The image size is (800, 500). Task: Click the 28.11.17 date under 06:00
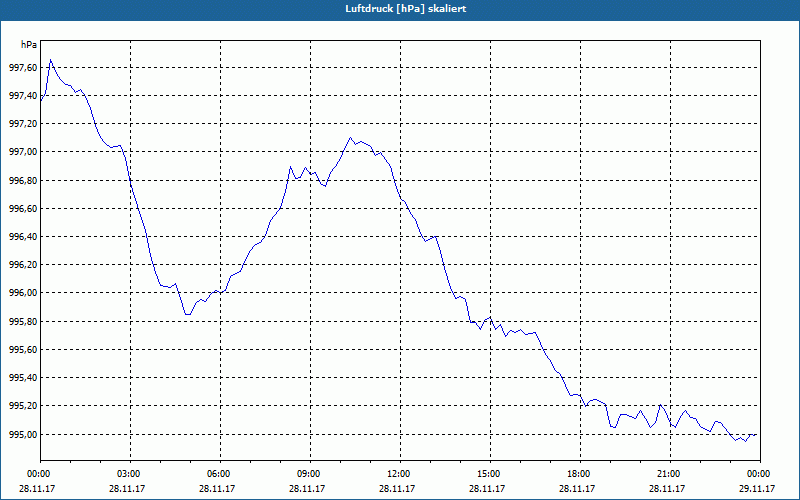217,488
